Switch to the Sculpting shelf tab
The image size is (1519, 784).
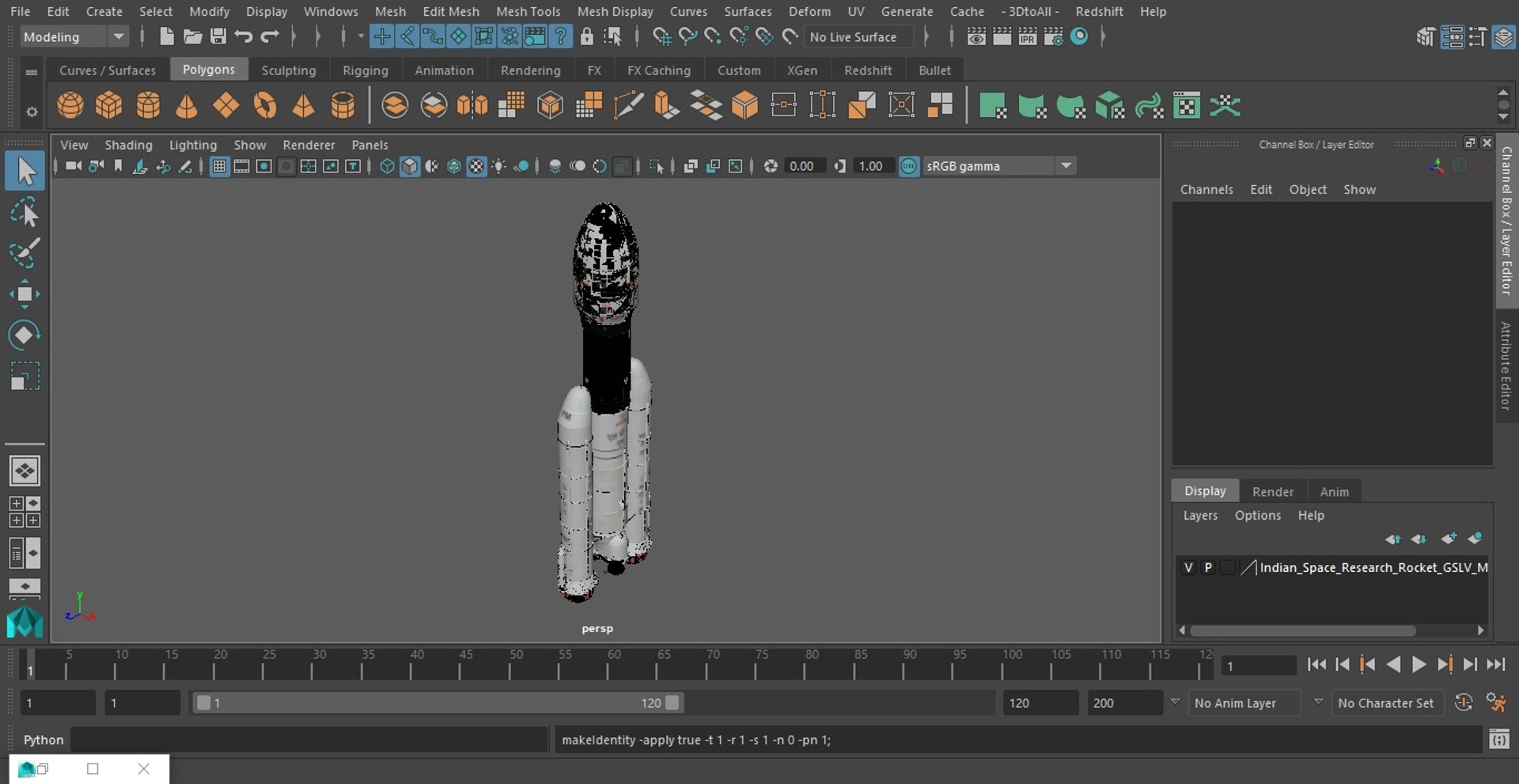click(x=289, y=70)
